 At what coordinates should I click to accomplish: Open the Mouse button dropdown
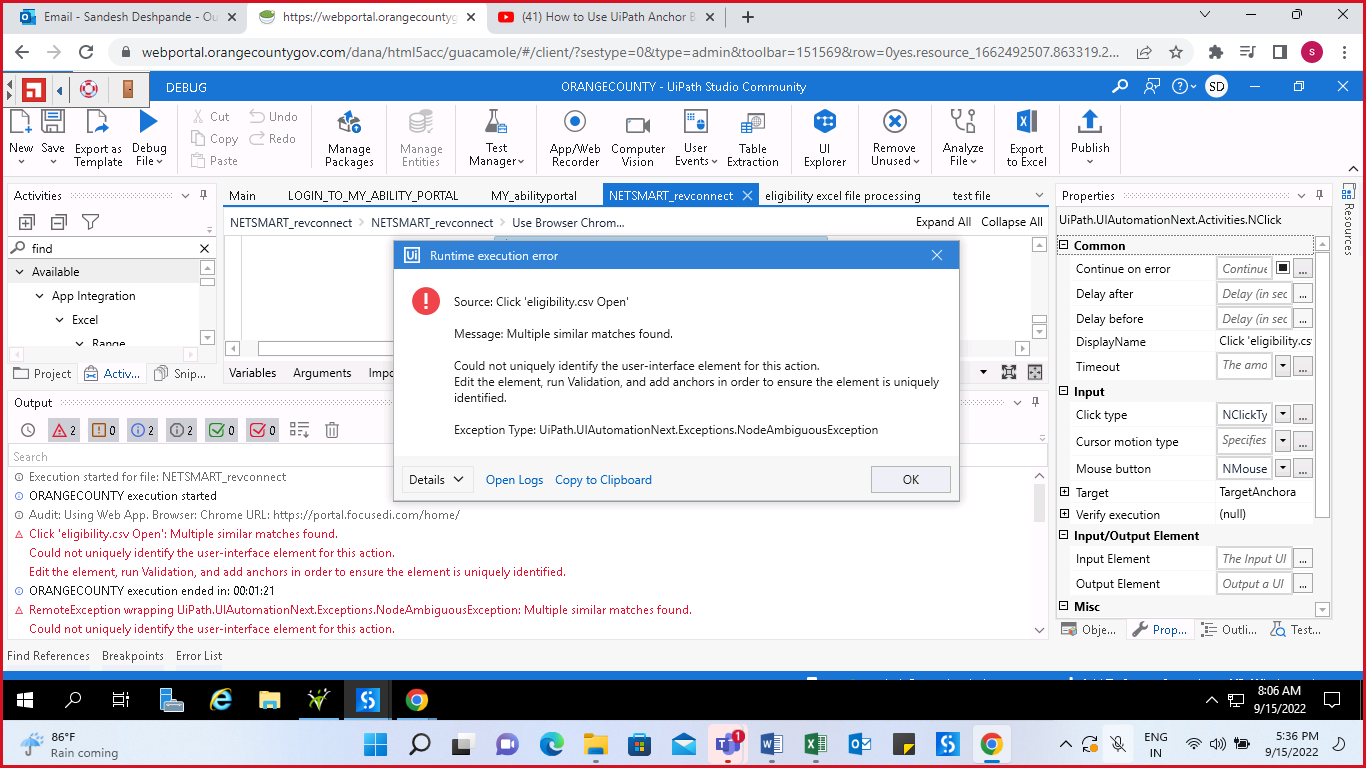(1283, 468)
